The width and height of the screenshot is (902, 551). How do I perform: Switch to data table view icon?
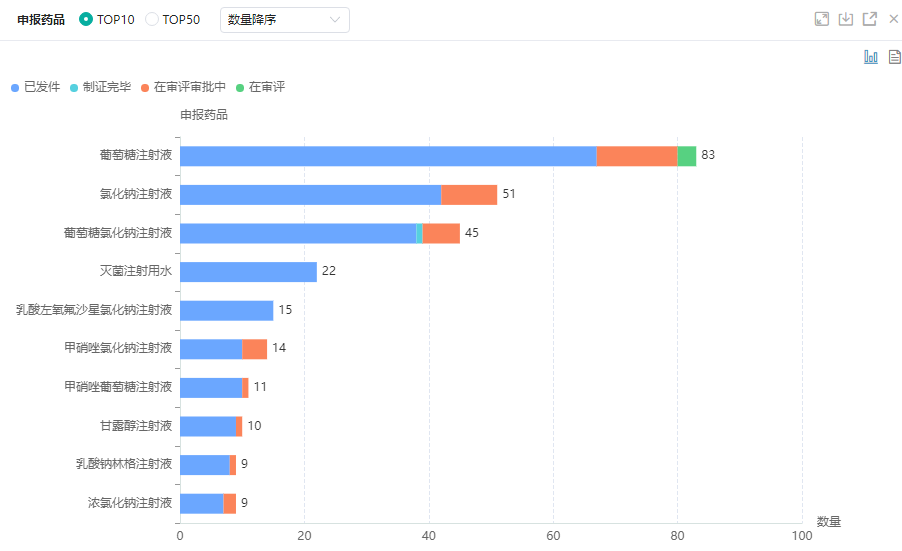tap(894, 57)
